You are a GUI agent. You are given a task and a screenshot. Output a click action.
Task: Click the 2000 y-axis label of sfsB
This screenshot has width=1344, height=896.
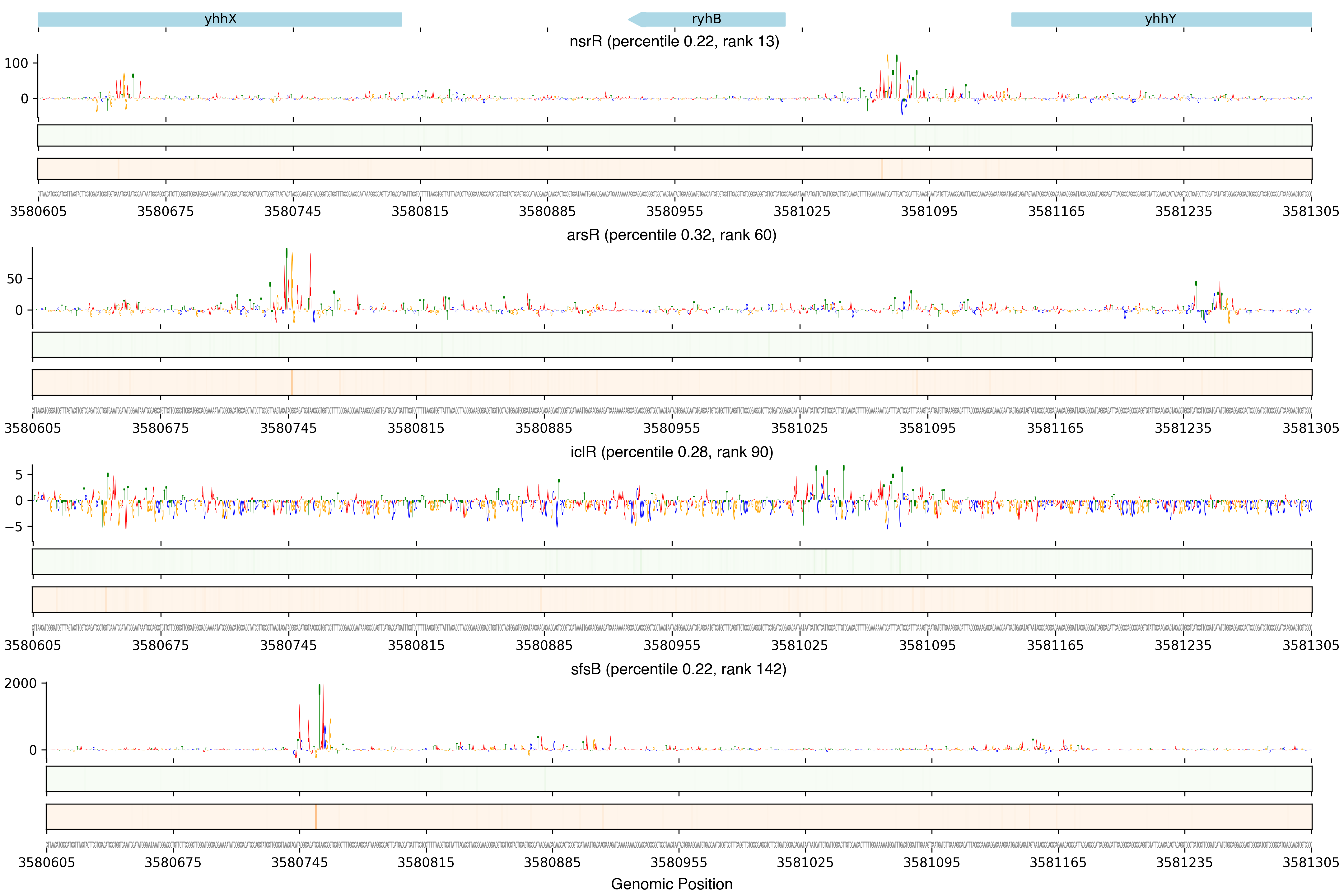[21, 684]
